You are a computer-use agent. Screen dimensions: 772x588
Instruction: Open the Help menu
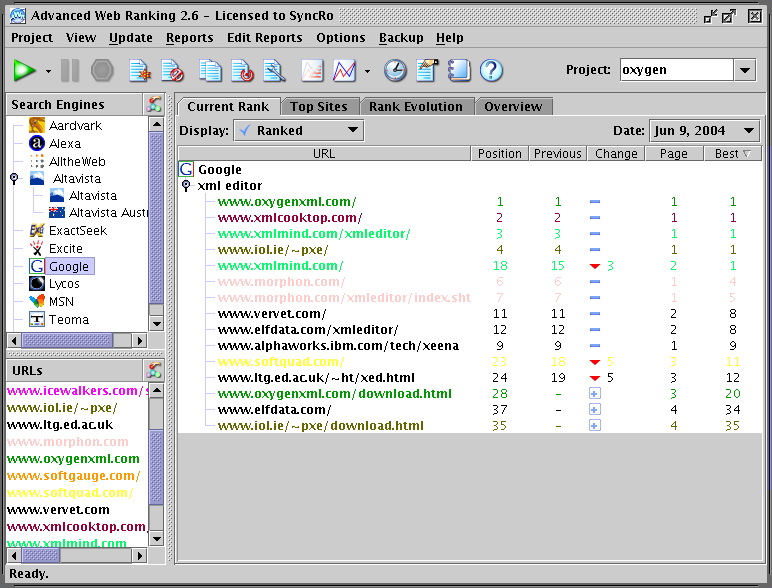(450, 38)
